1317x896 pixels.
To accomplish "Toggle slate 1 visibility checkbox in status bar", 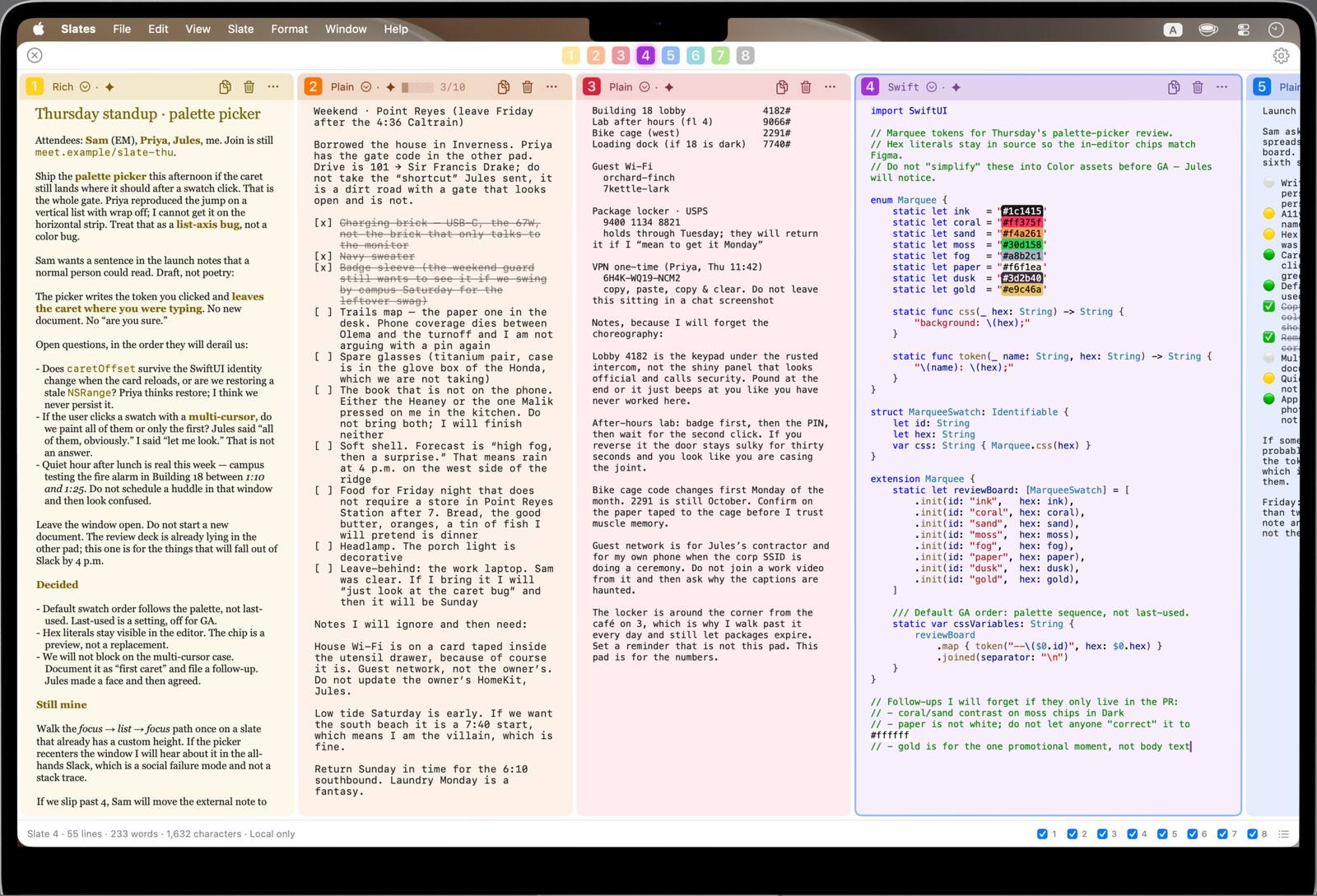I will (x=1043, y=833).
